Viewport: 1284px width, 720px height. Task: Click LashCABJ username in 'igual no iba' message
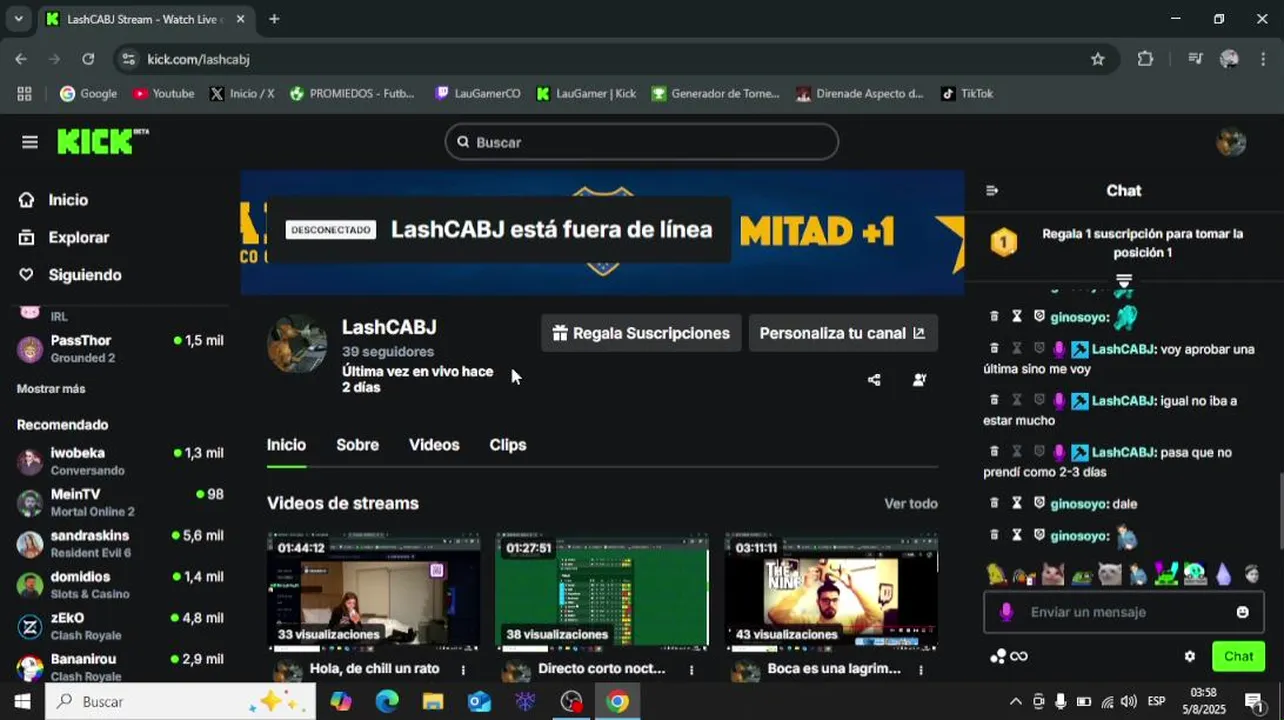coord(1124,401)
